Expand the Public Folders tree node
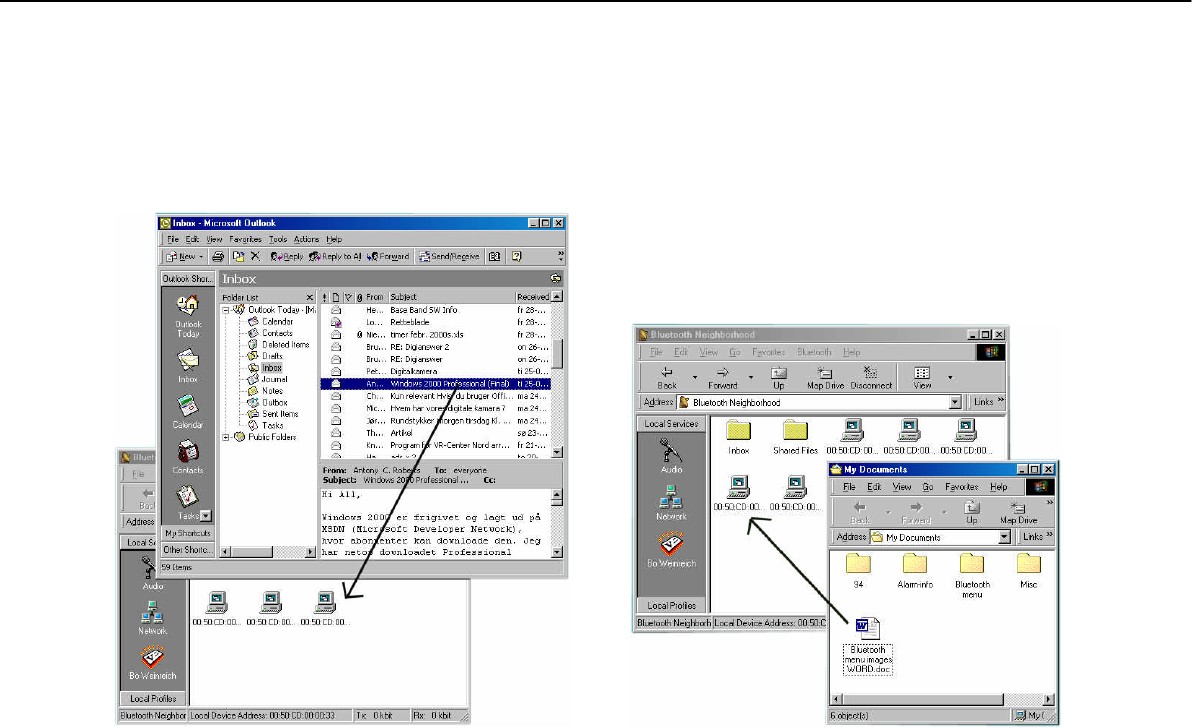This screenshot has height=728, width=1192. pos(226,438)
